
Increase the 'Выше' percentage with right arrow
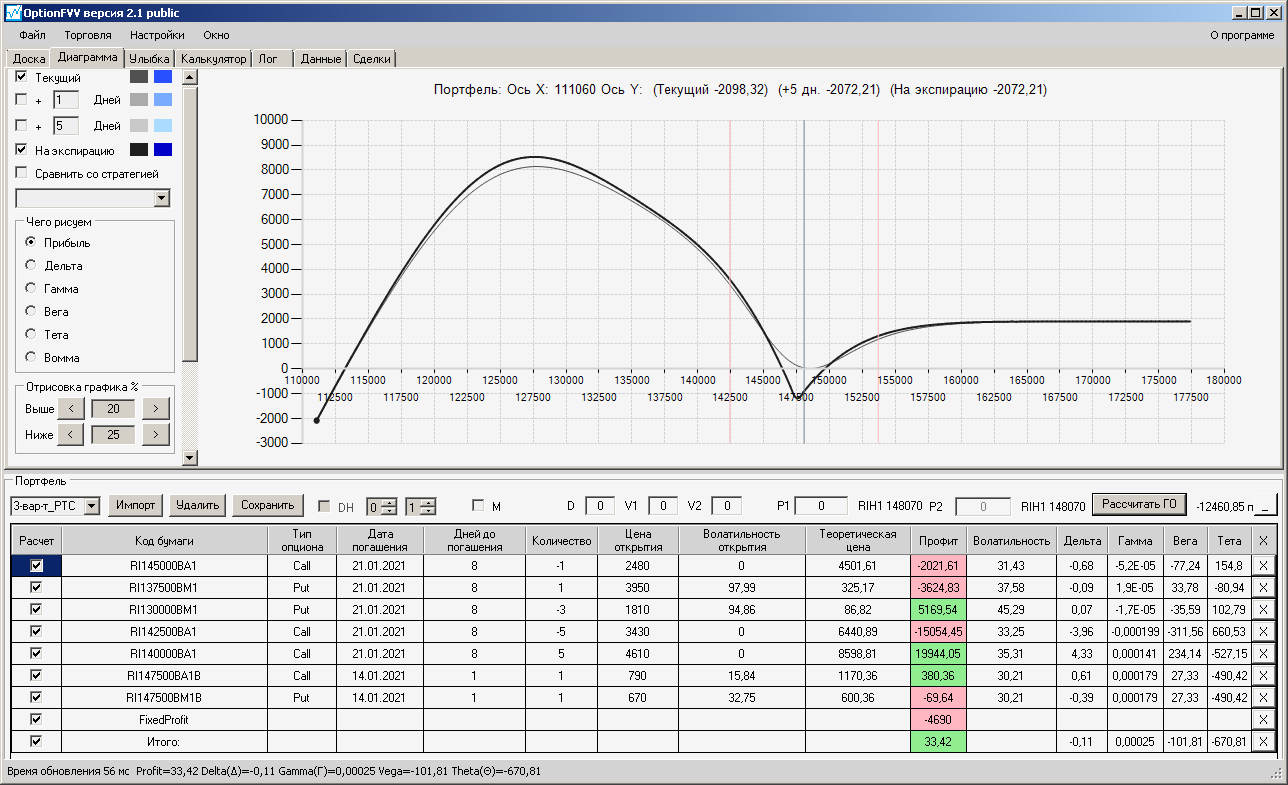[155, 408]
